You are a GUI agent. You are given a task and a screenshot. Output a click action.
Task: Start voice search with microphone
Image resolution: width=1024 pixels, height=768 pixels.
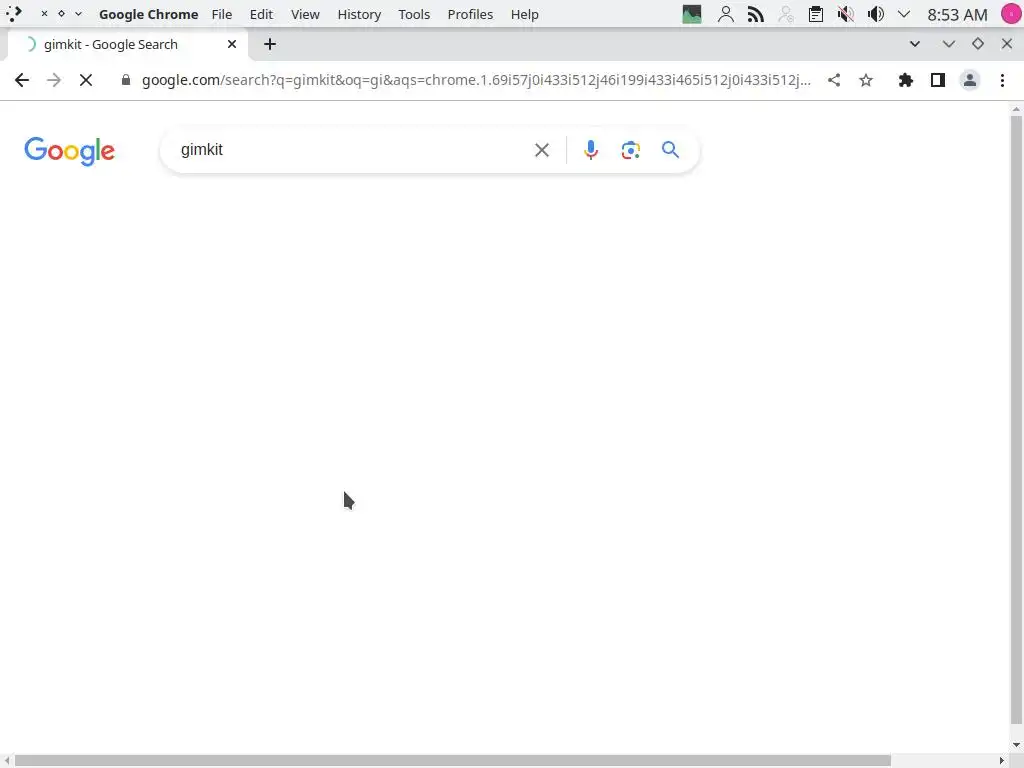[590, 150]
